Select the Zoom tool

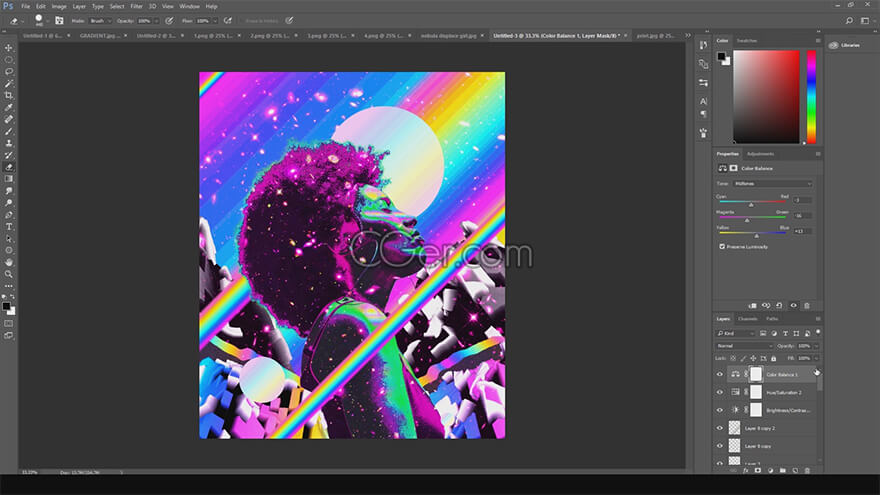point(8,274)
